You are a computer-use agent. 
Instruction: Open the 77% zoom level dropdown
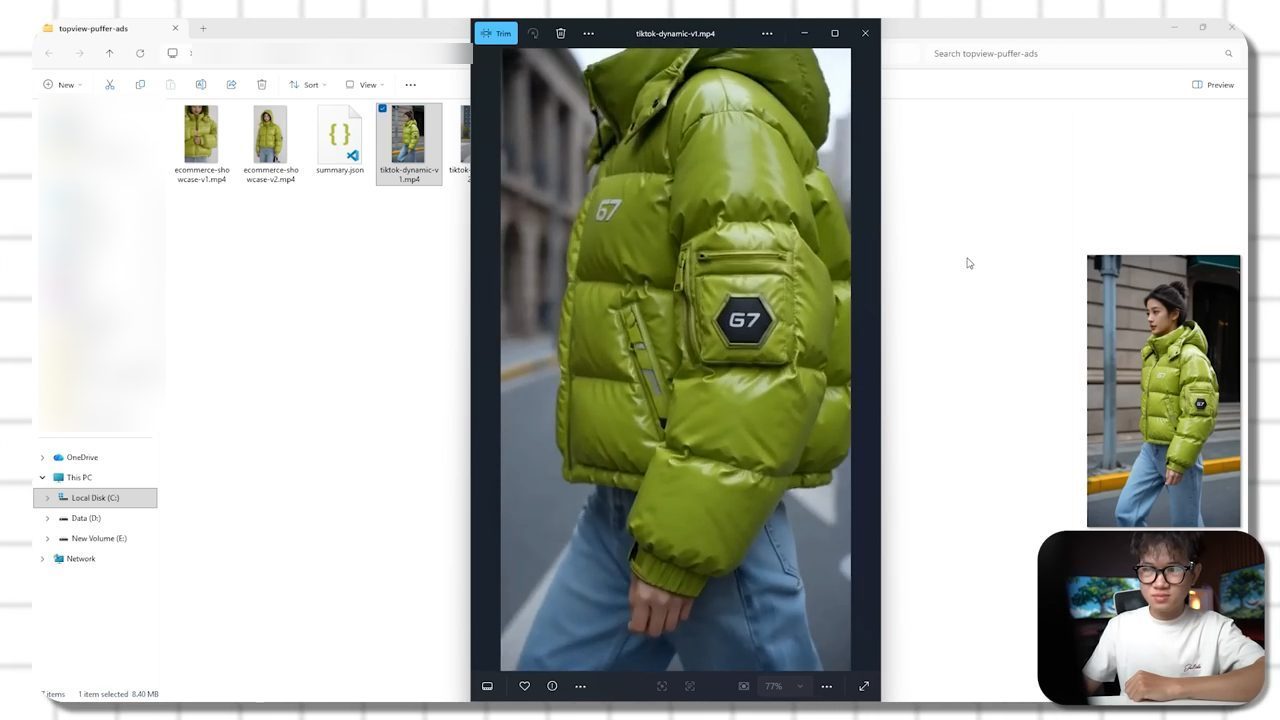[x=784, y=686]
